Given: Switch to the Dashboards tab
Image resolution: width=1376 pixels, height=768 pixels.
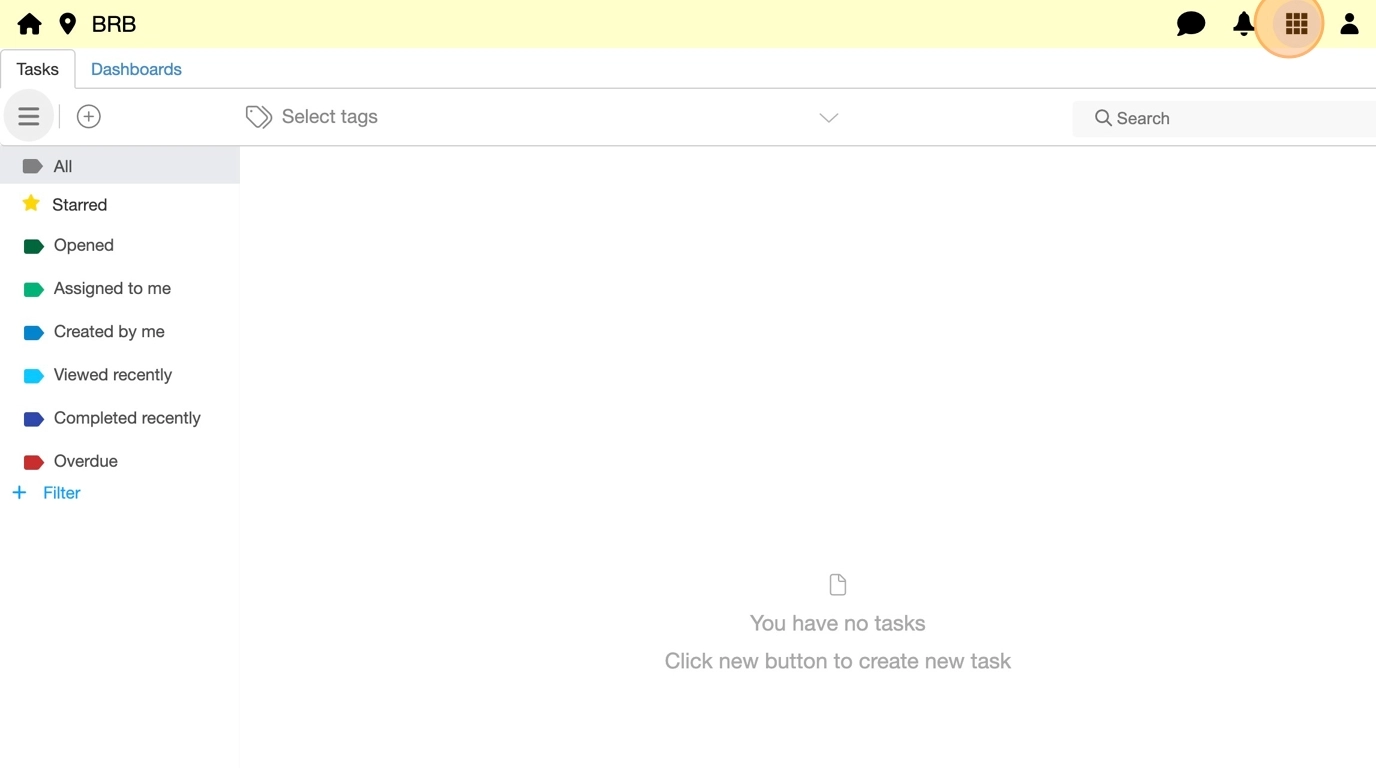Looking at the screenshot, I should tap(136, 69).
